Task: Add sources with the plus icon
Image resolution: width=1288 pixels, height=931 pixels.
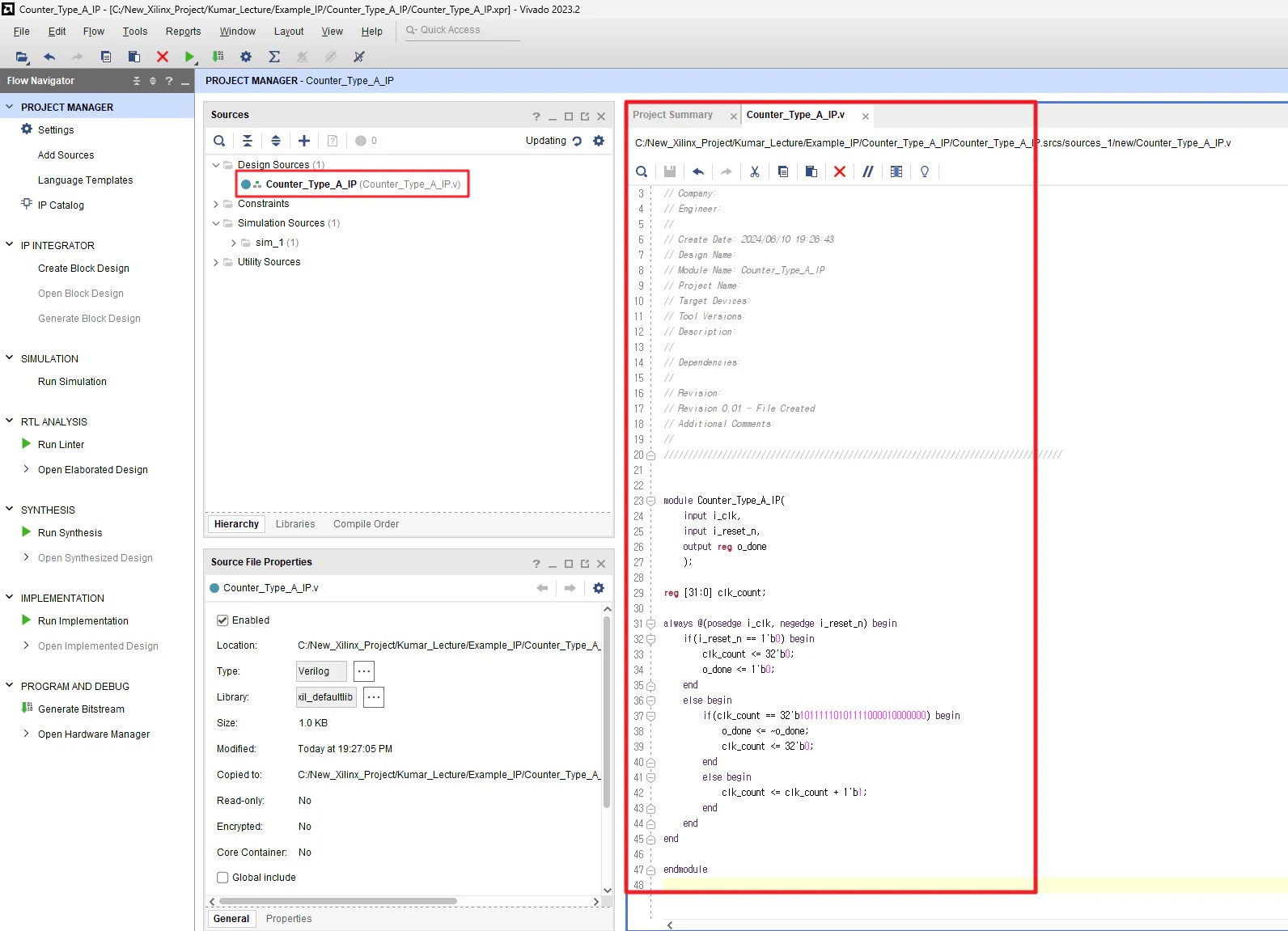Action: (x=304, y=141)
